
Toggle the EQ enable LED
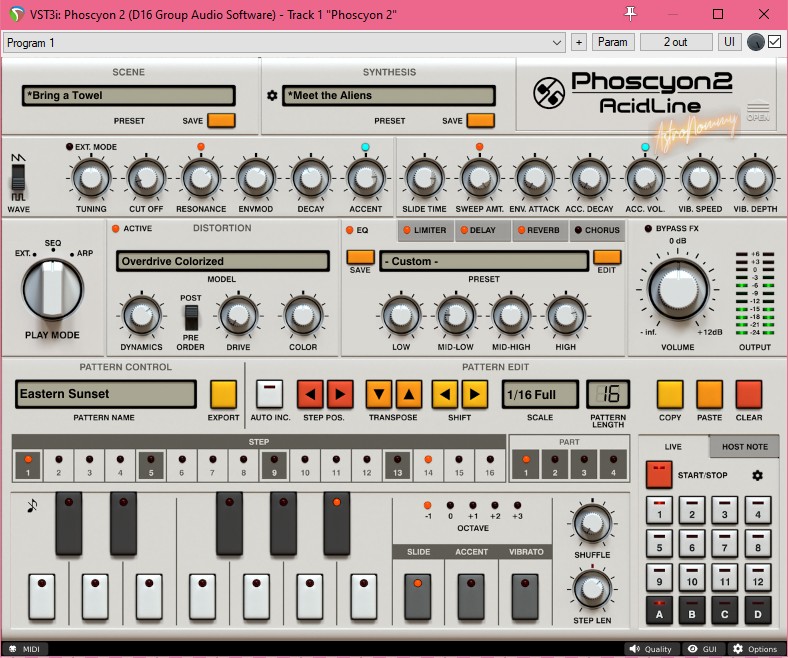coord(350,230)
